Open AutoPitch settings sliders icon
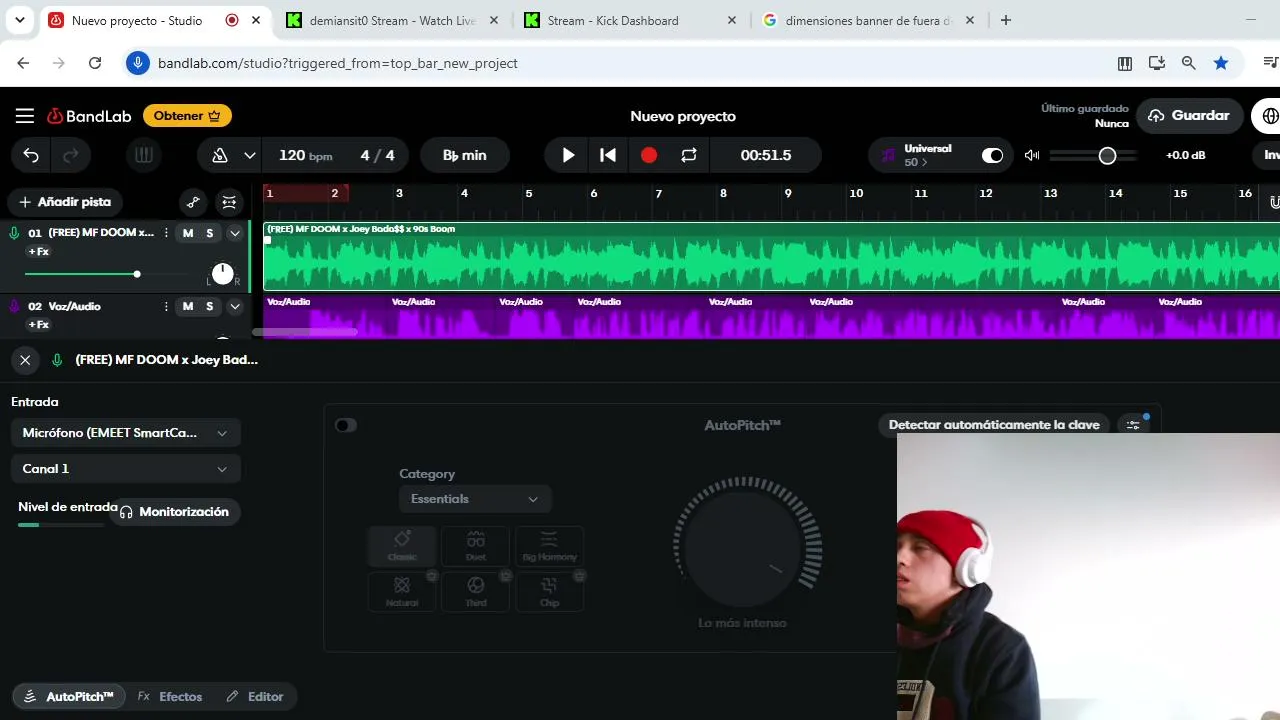 click(x=1133, y=425)
